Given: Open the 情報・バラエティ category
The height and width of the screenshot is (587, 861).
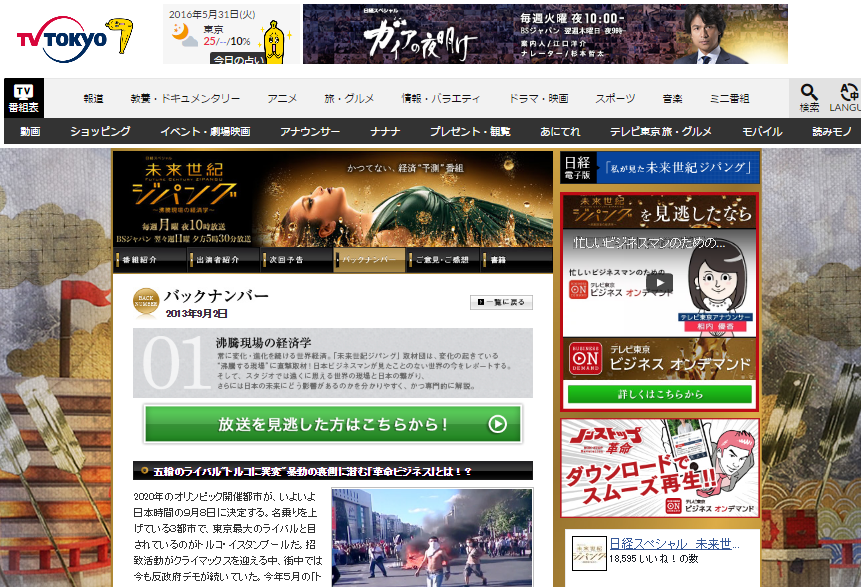Looking at the screenshot, I should click(x=441, y=98).
